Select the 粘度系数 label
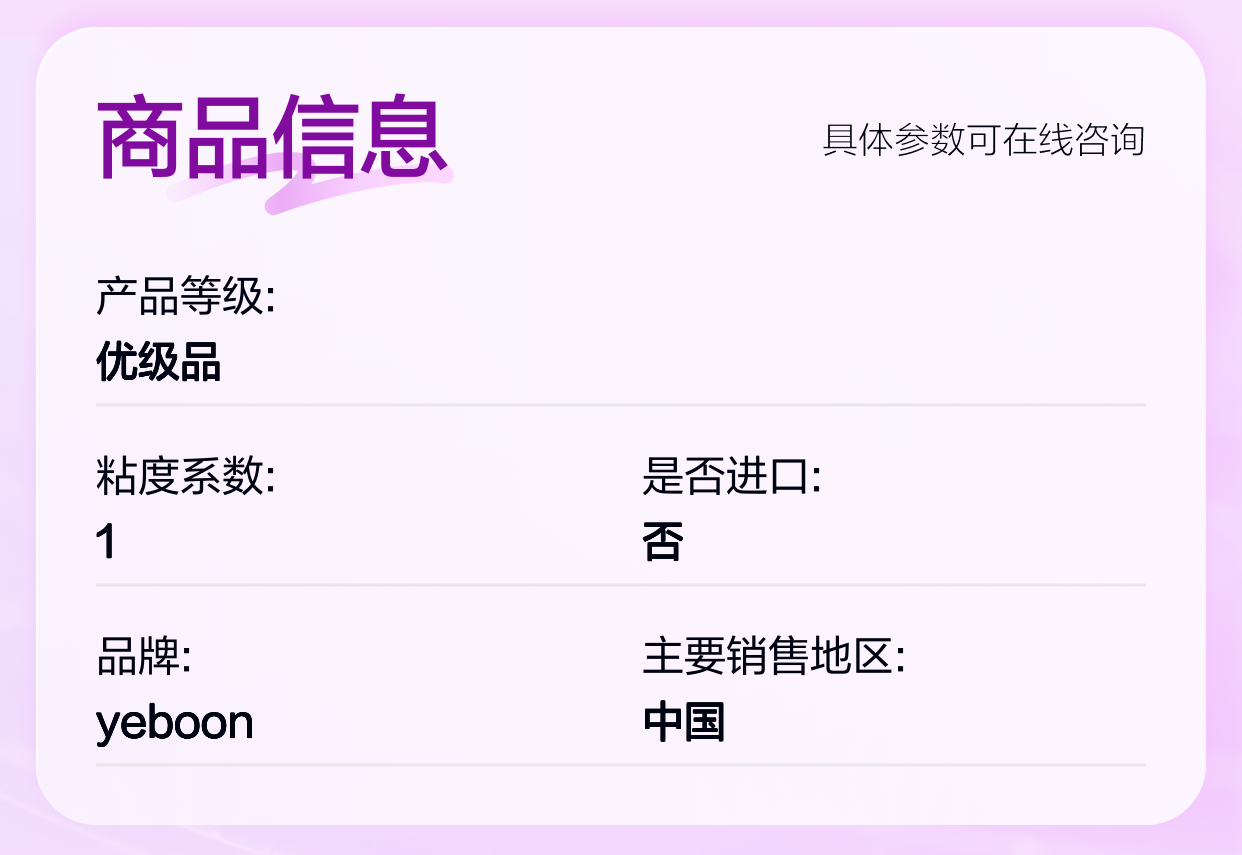The image size is (1242, 855). (185, 477)
